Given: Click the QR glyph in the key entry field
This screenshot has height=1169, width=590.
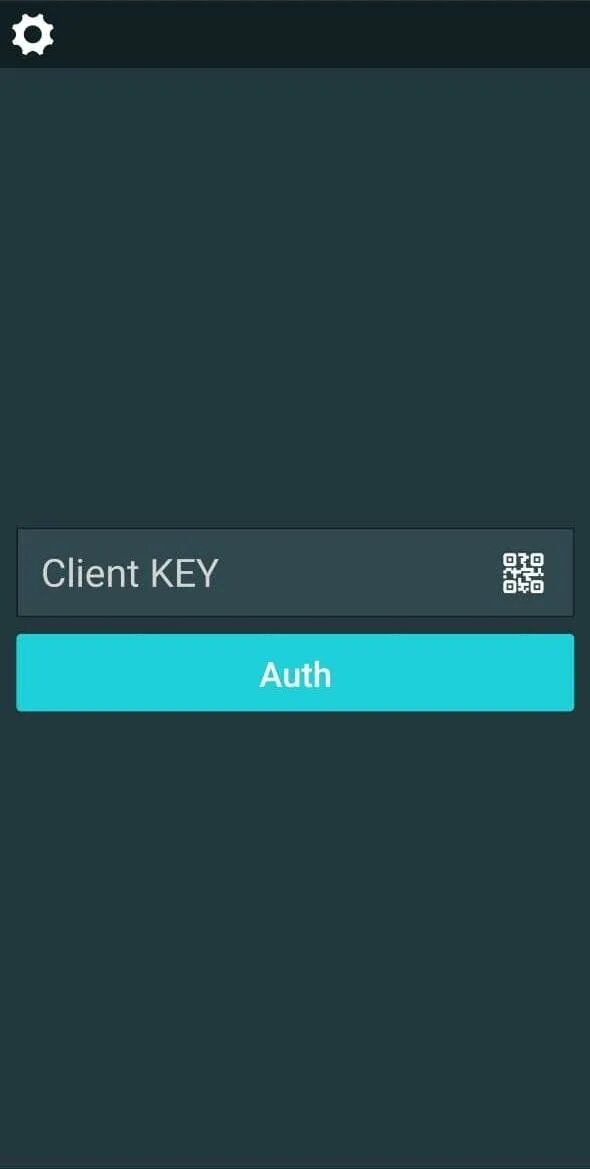Looking at the screenshot, I should click(523, 573).
